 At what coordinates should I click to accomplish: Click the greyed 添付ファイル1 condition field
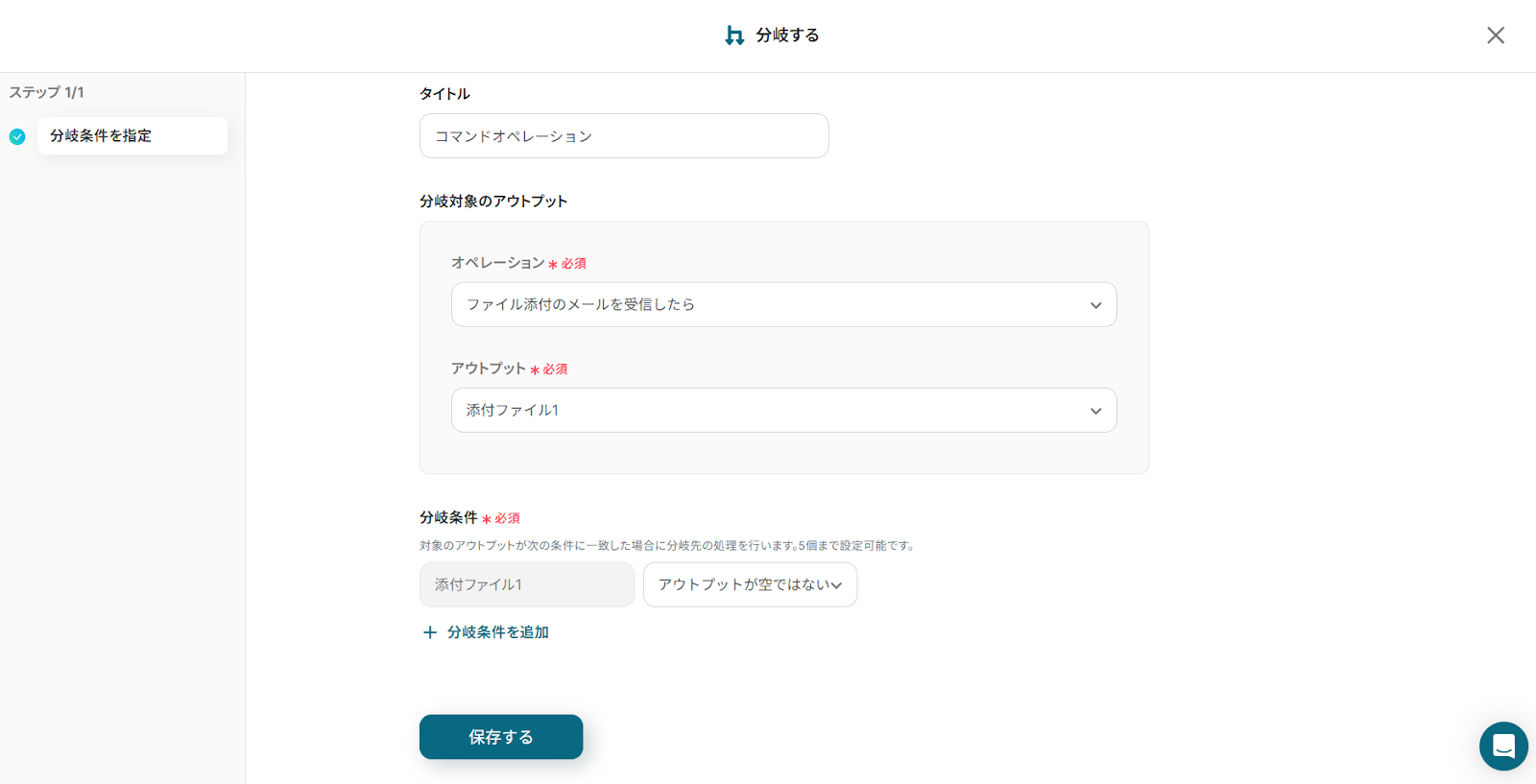pos(526,584)
